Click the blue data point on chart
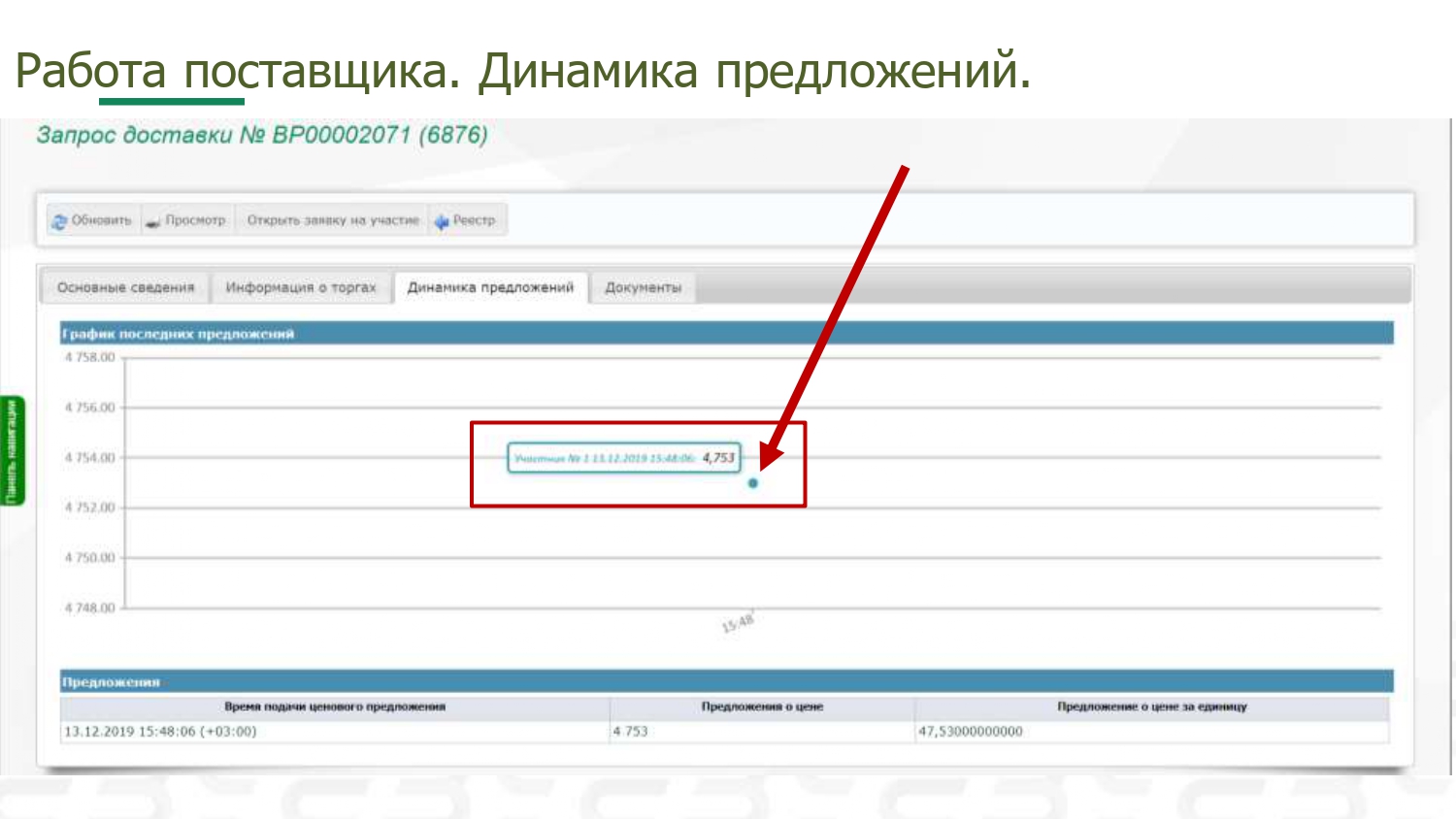 [x=752, y=483]
